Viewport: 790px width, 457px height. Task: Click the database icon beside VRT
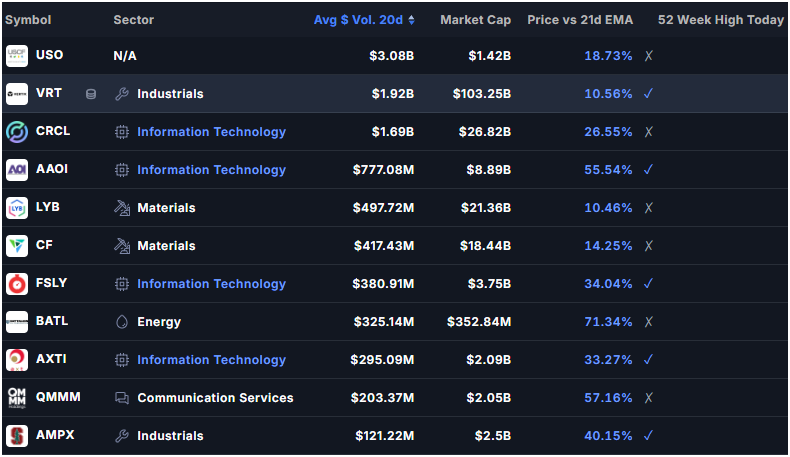pyautogui.click(x=91, y=94)
